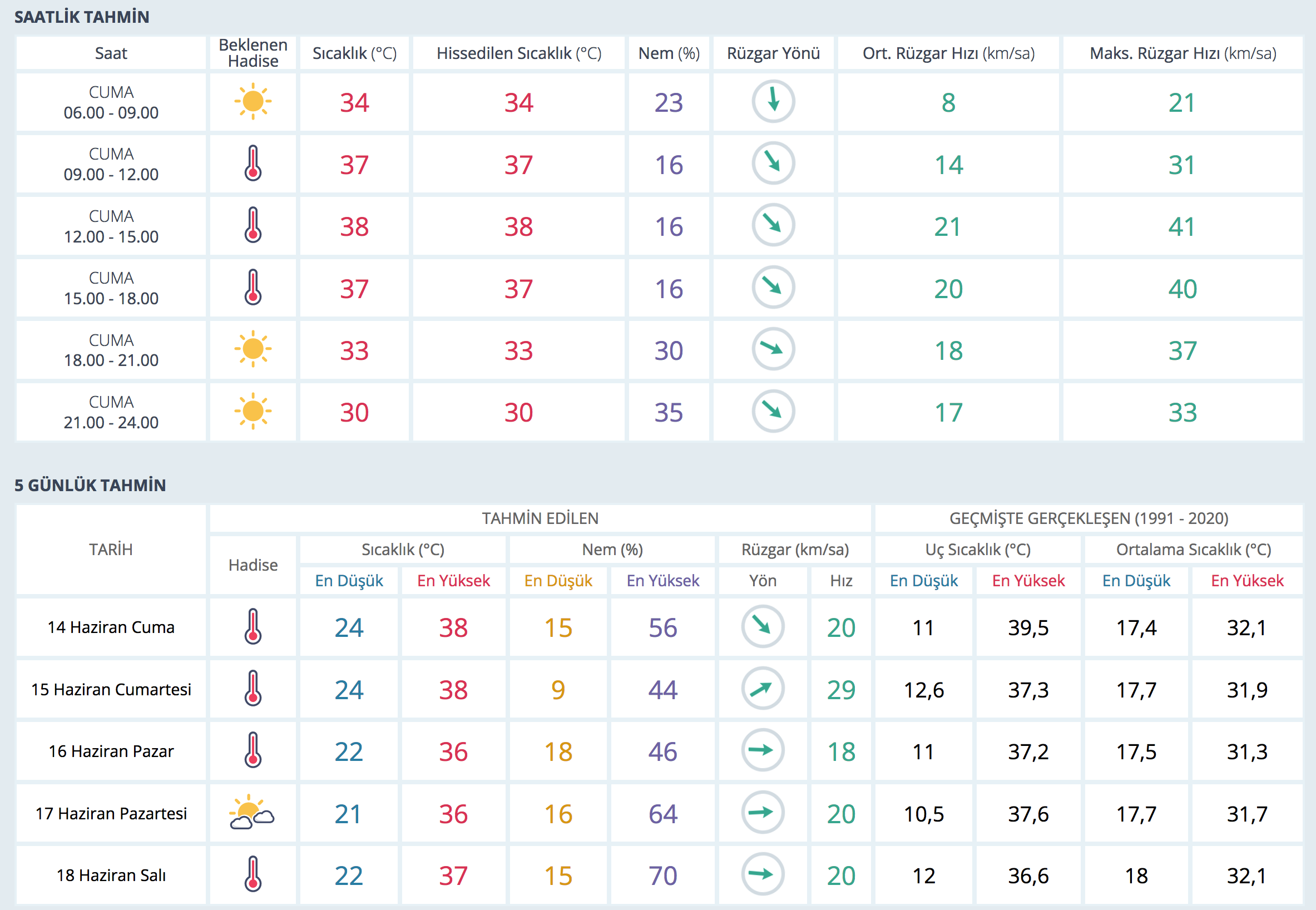Click wind arrow icon for 16 Haziran Pazar
Image resolution: width=1316 pixels, height=910 pixels.
[763, 750]
